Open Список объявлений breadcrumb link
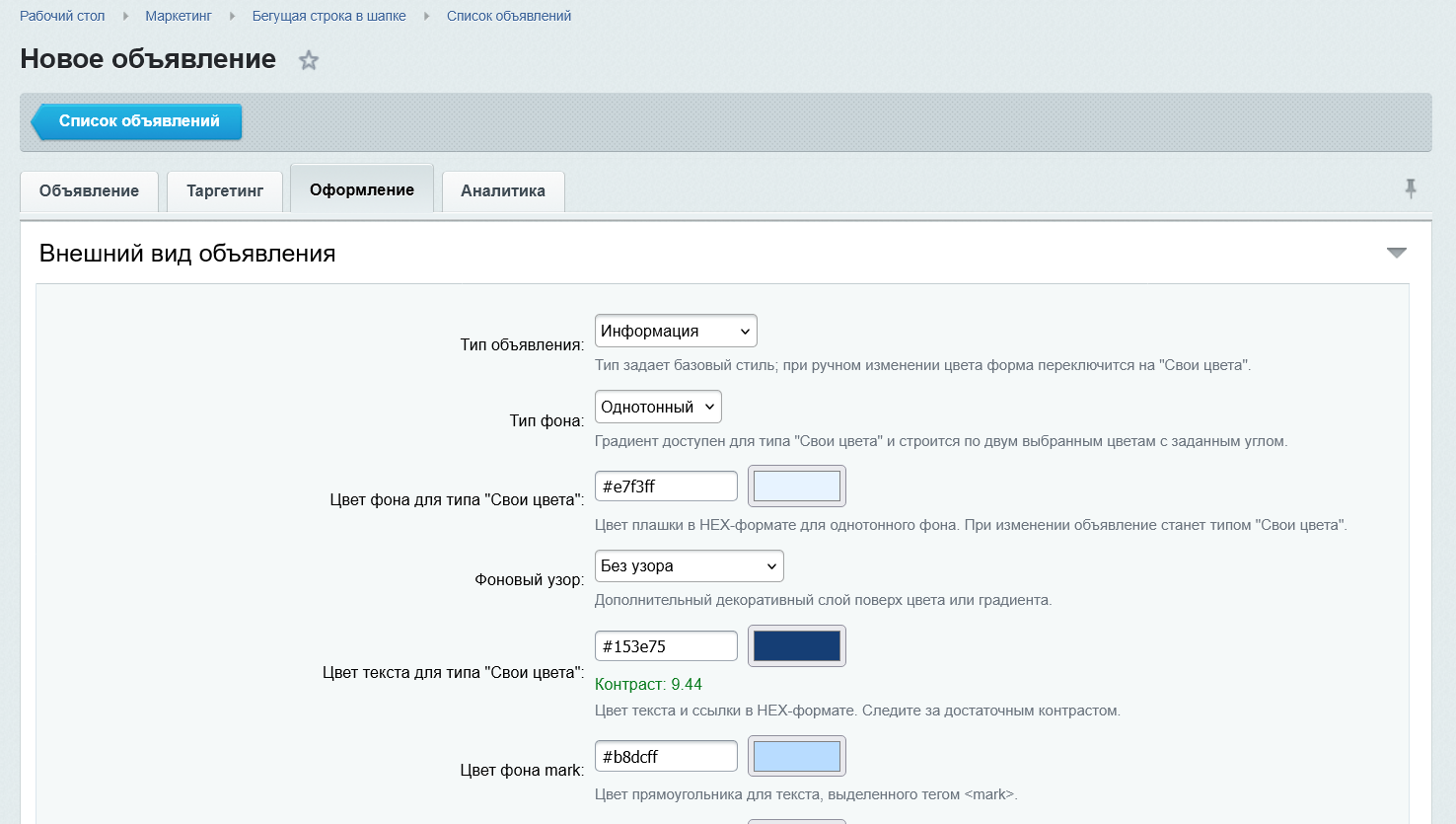 click(509, 16)
